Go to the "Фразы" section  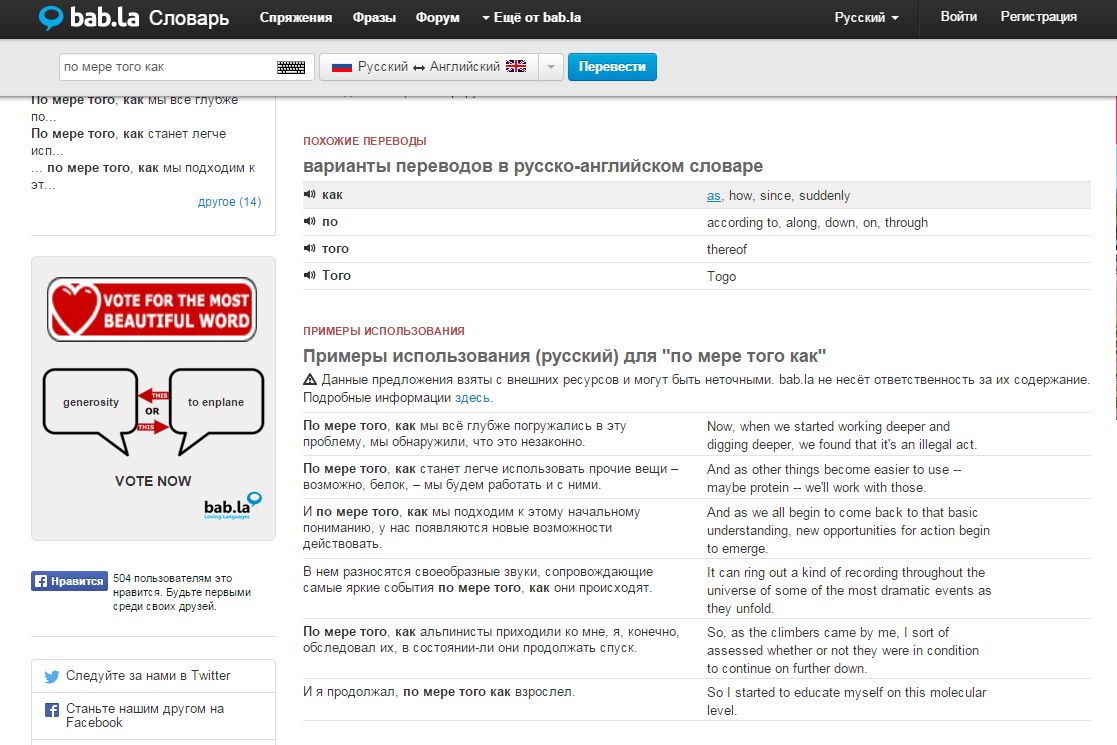coord(374,18)
